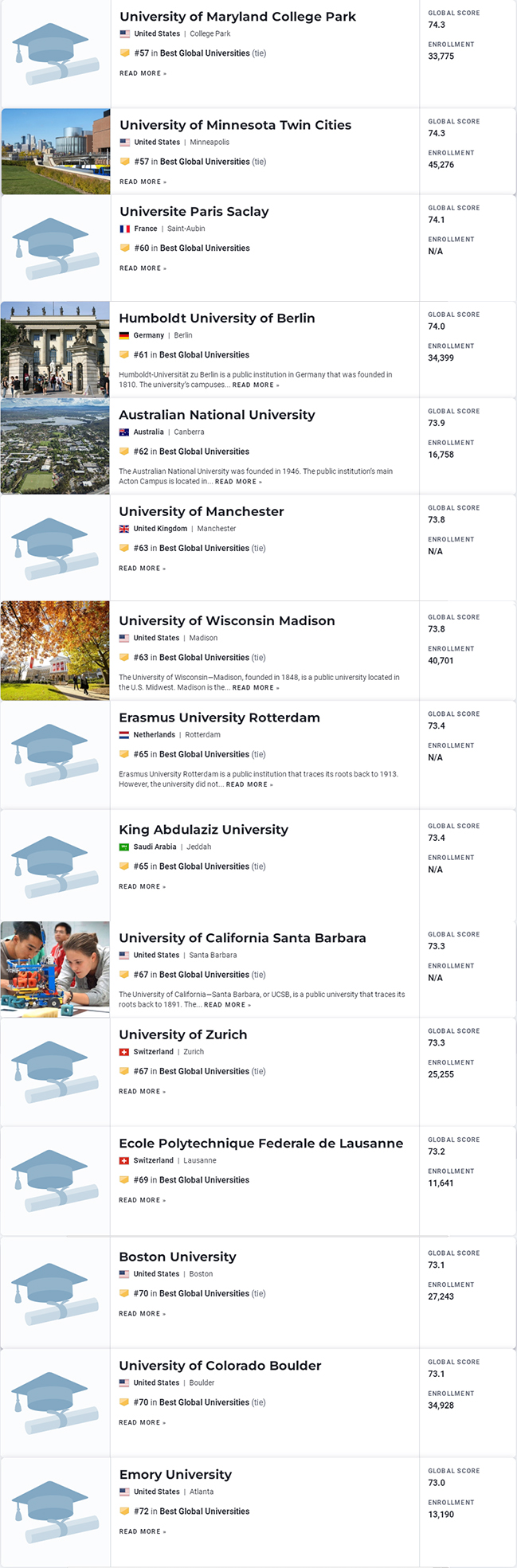Click the ranking badge icon for Emory University
The image size is (517, 1568).
pos(124,1511)
